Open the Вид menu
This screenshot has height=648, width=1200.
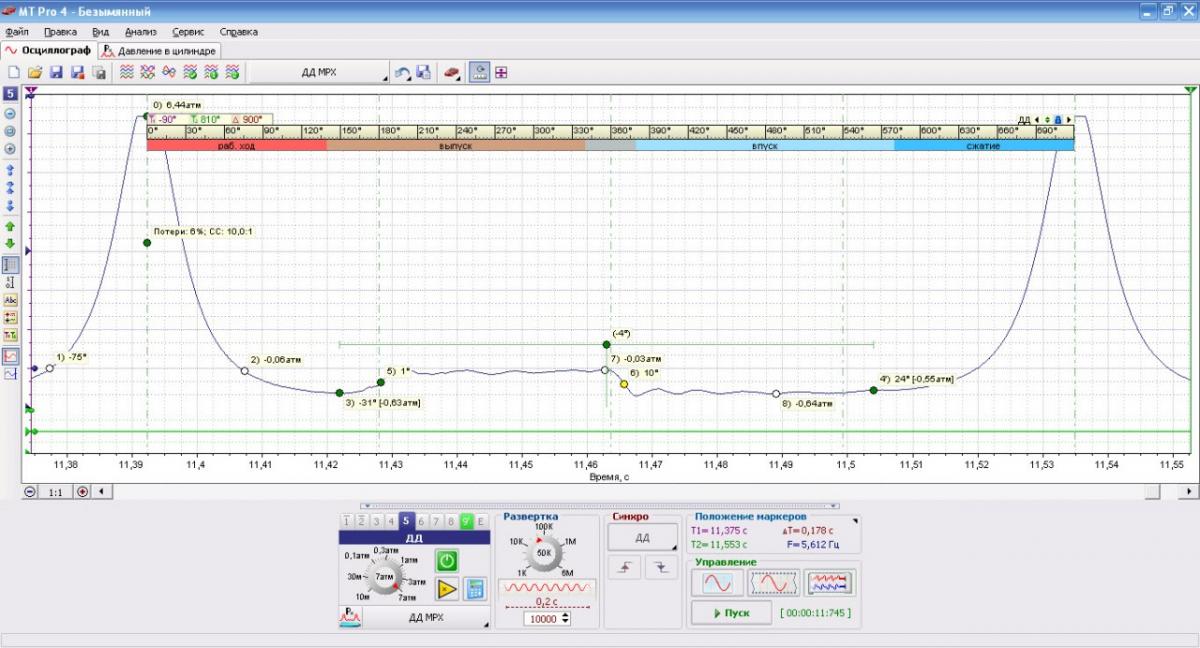(101, 32)
